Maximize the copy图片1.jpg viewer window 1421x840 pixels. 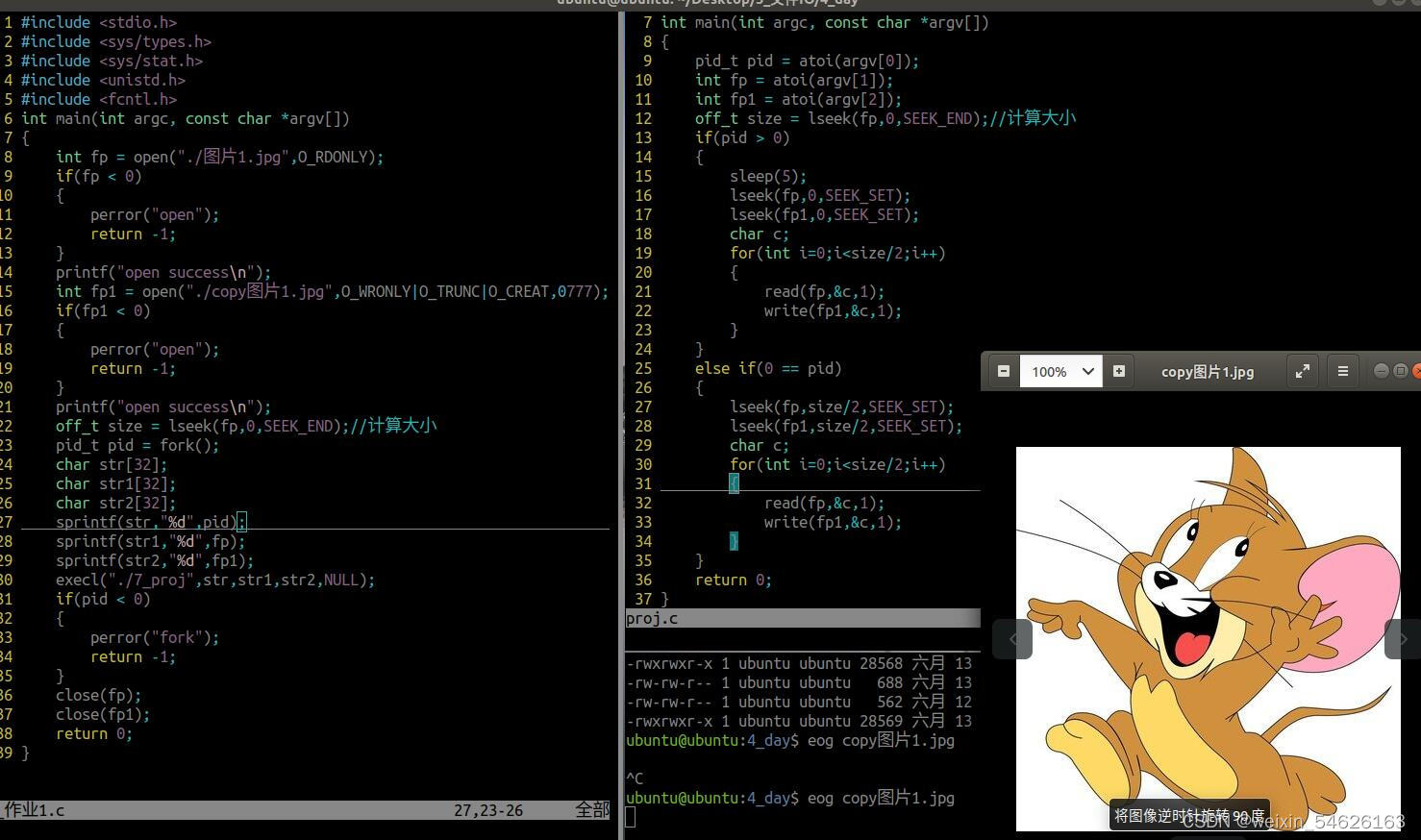[x=1400, y=371]
